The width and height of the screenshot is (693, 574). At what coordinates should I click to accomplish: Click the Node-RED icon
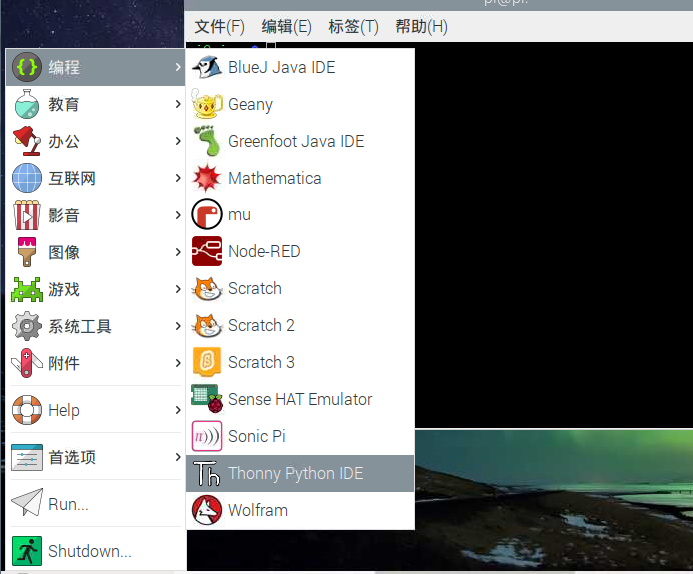[207, 251]
